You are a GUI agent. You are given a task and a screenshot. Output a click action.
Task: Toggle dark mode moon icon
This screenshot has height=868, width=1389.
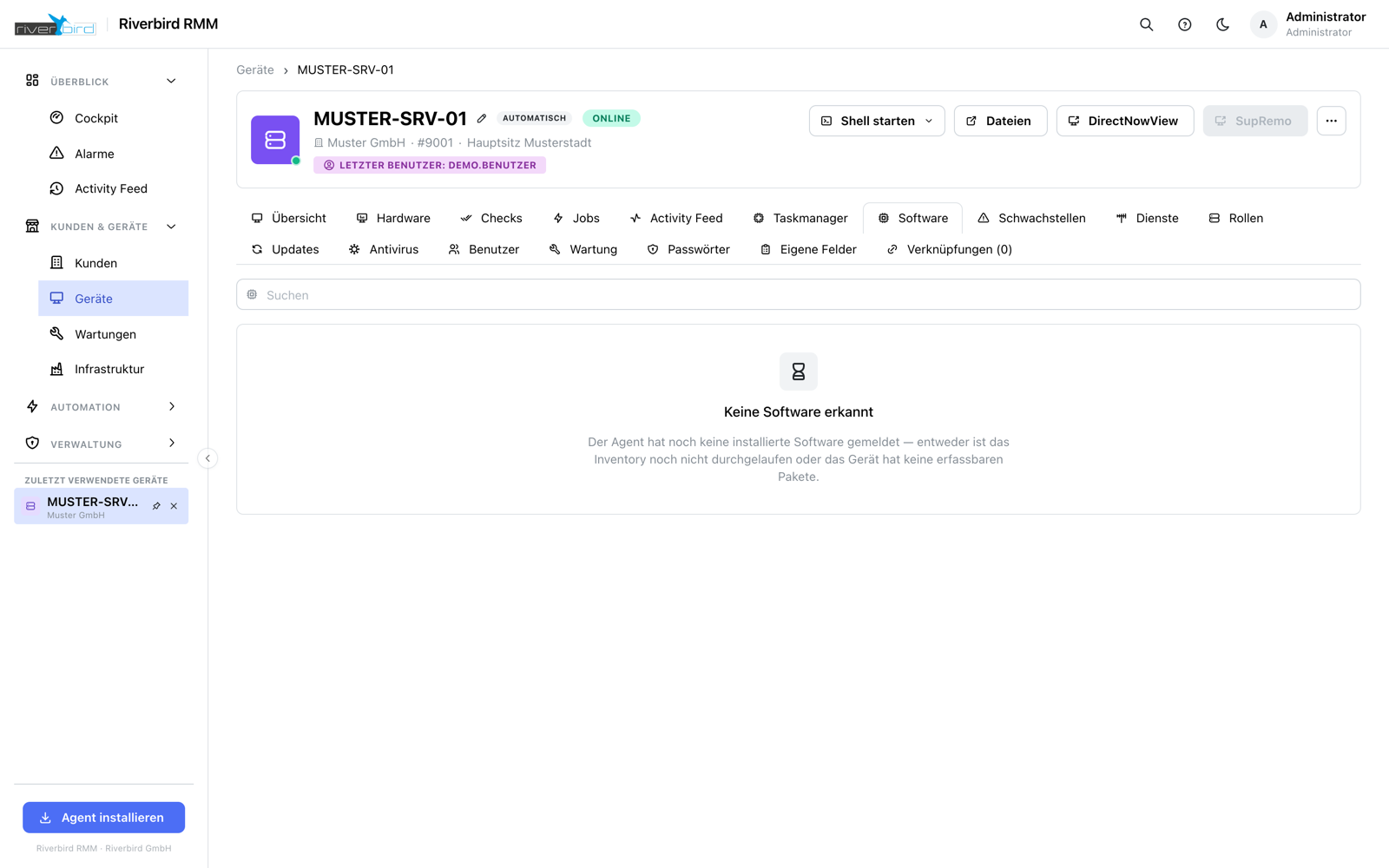click(1222, 24)
